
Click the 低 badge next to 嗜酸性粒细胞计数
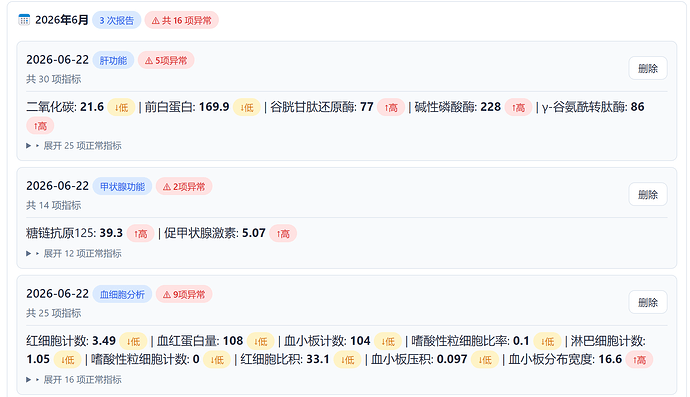click(217, 360)
